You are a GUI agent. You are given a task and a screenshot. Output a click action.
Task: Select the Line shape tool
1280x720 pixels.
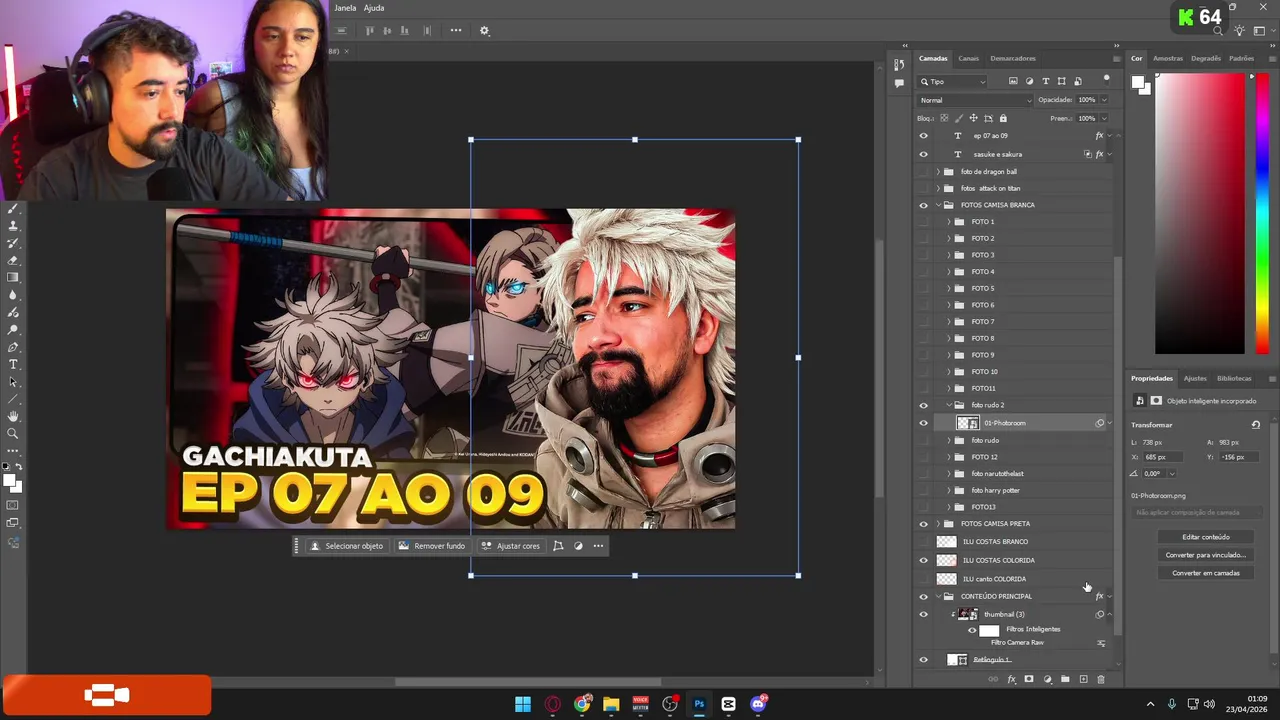click(x=13, y=399)
